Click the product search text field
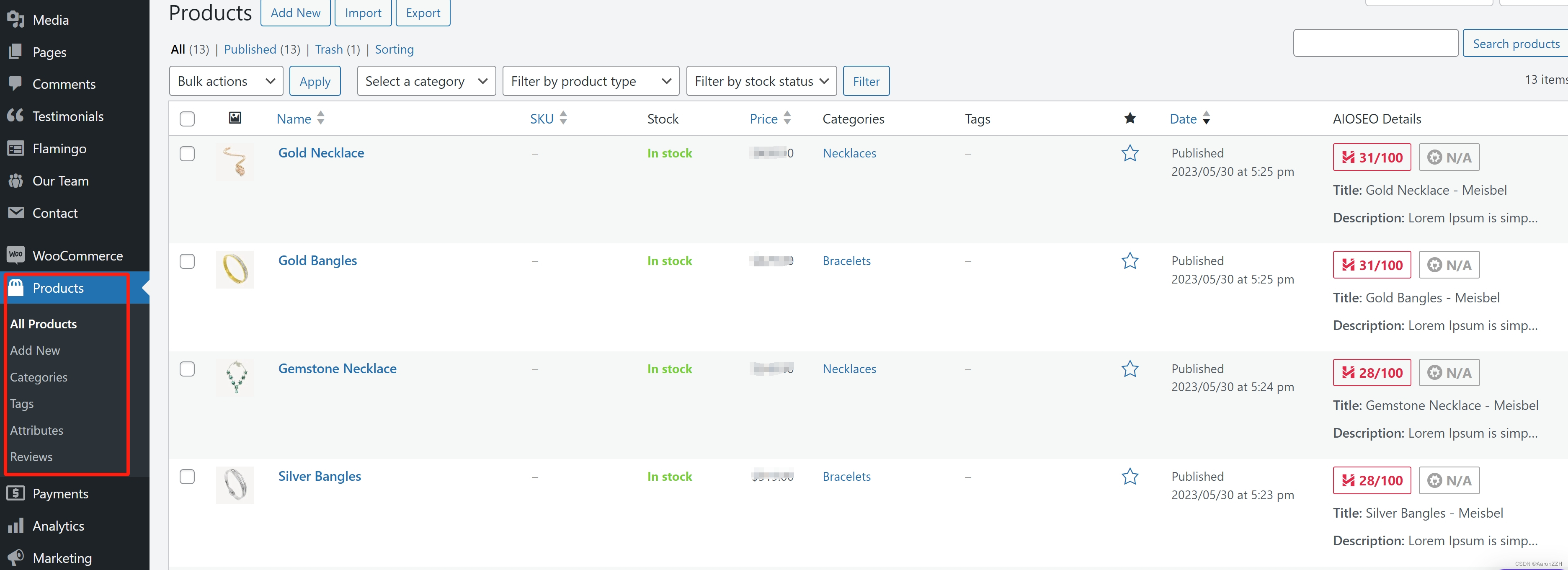Image resolution: width=1568 pixels, height=570 pixels. 1375,43
